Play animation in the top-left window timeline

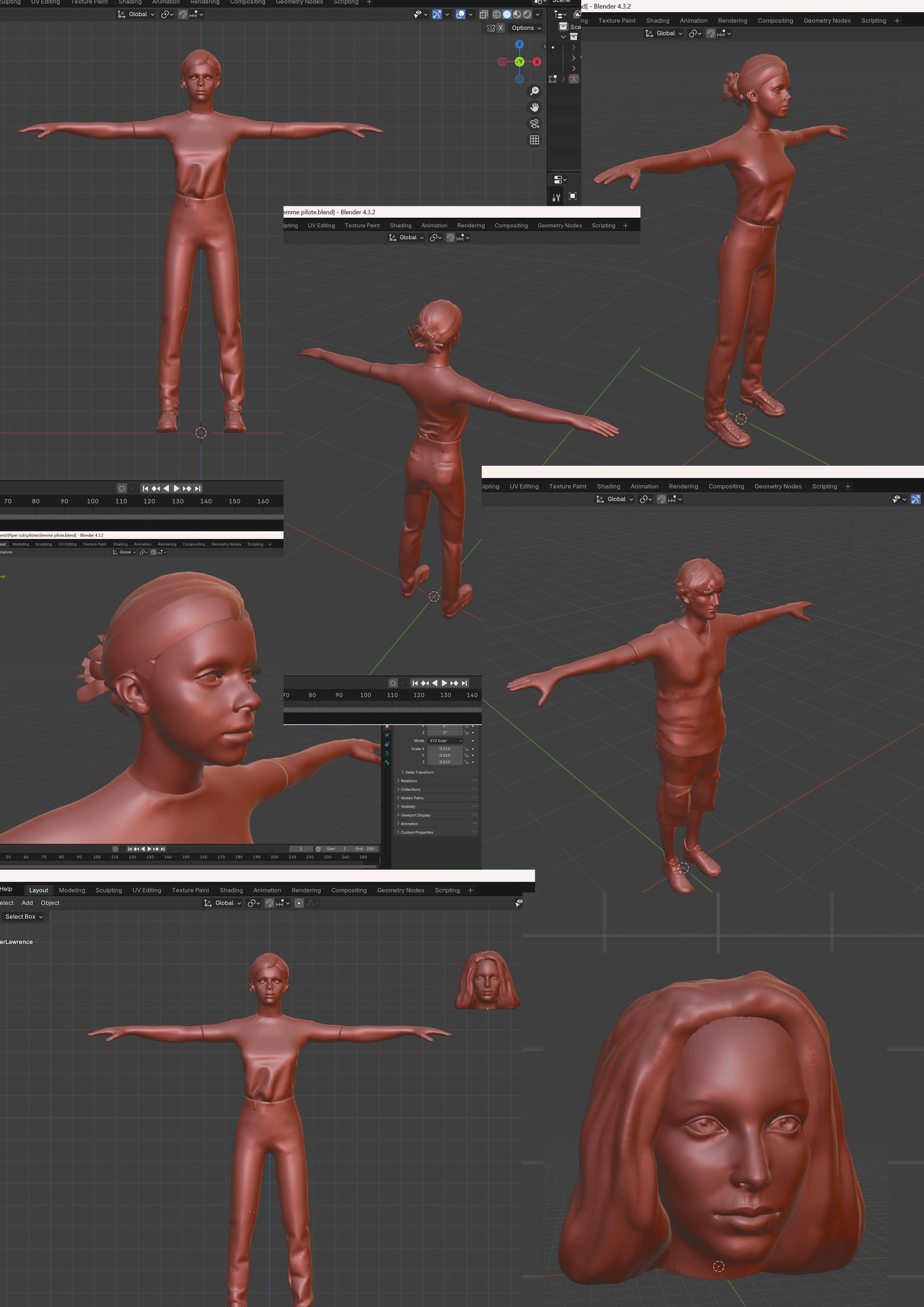[x=177, y=488]
